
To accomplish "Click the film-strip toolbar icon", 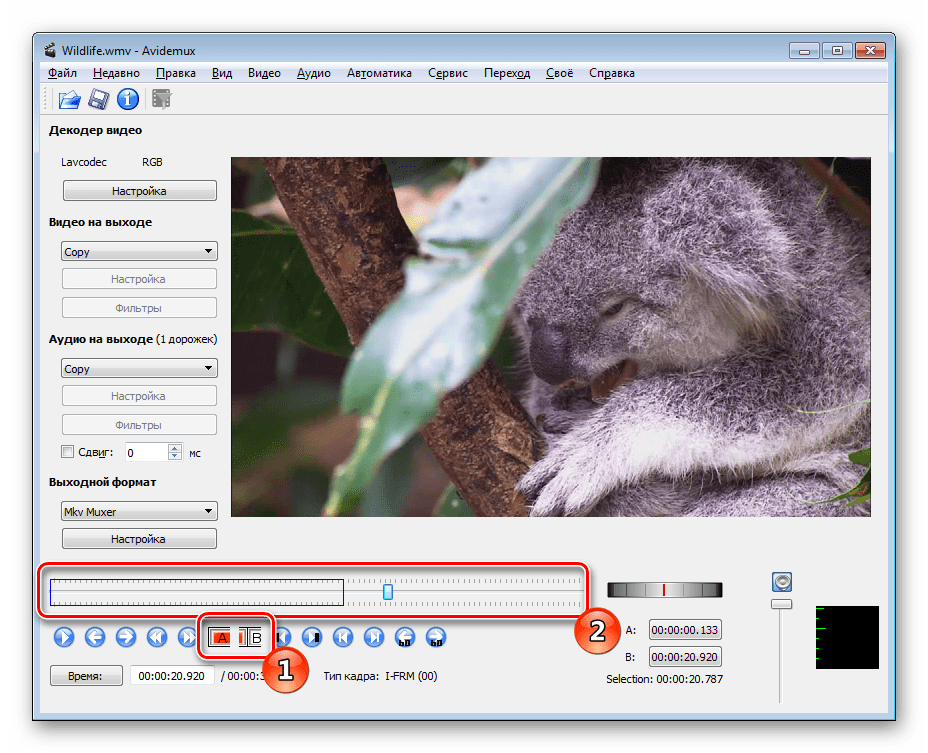I will (161, 99).
